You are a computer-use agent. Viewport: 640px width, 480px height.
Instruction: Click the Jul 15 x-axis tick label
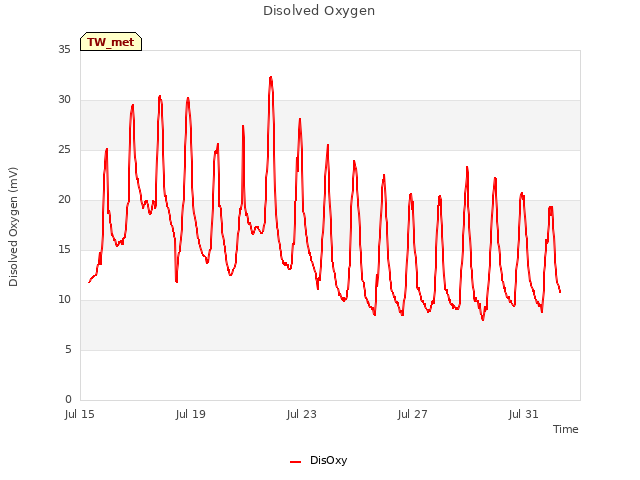(x=80, y=414)
